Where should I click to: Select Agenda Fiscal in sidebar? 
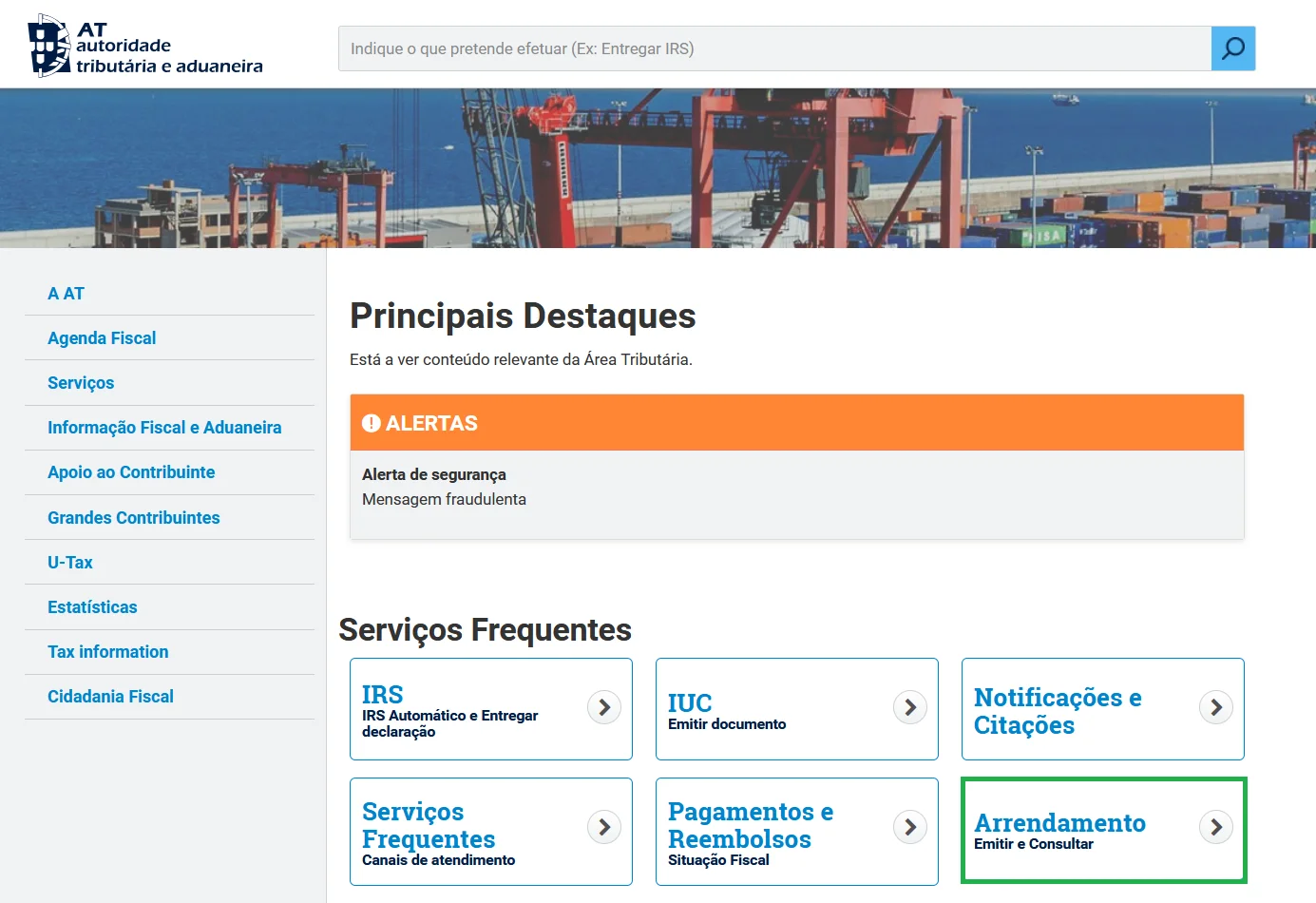pyautogui.click(x=102, y=338)
